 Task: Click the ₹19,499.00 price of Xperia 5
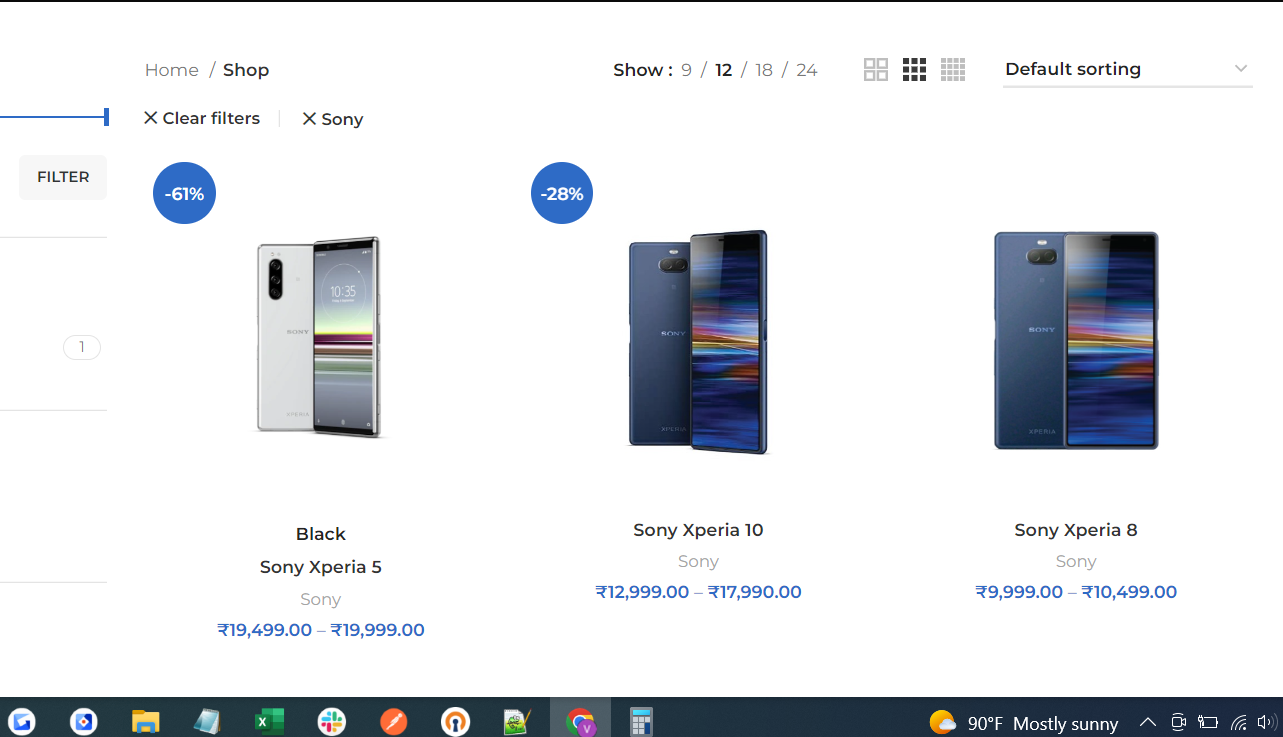pos(265,630)
